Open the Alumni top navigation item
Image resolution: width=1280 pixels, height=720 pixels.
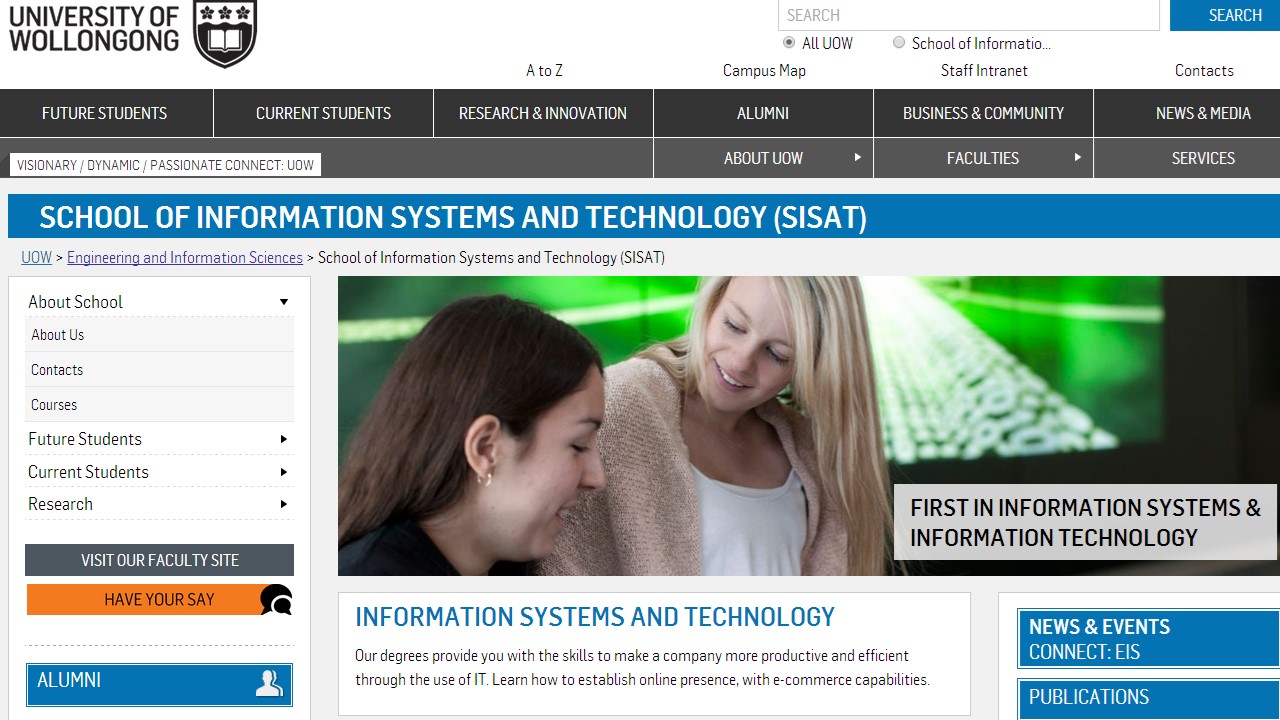[x=763, y=113]
